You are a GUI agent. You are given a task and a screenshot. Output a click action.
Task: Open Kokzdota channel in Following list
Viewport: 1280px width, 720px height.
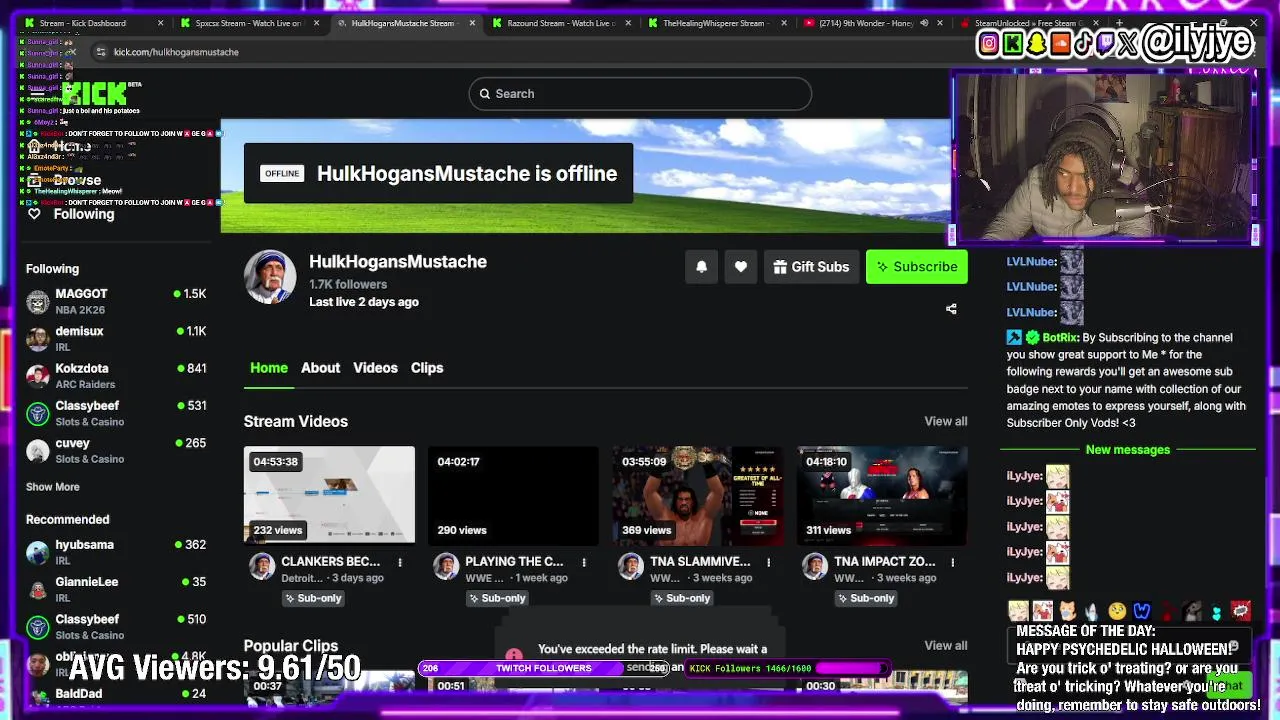coord(116,376)
